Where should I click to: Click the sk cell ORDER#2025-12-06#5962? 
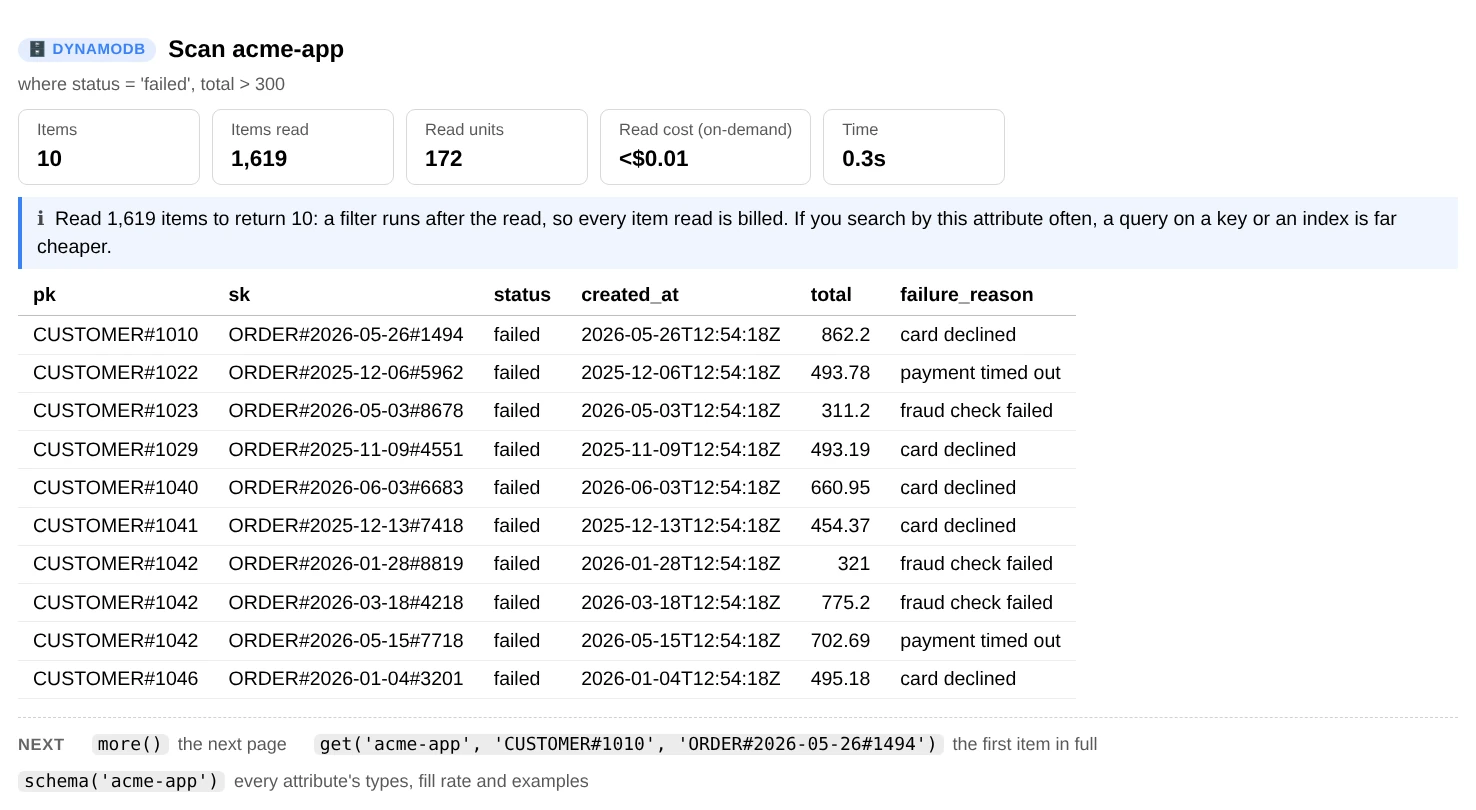click(346, 373)
